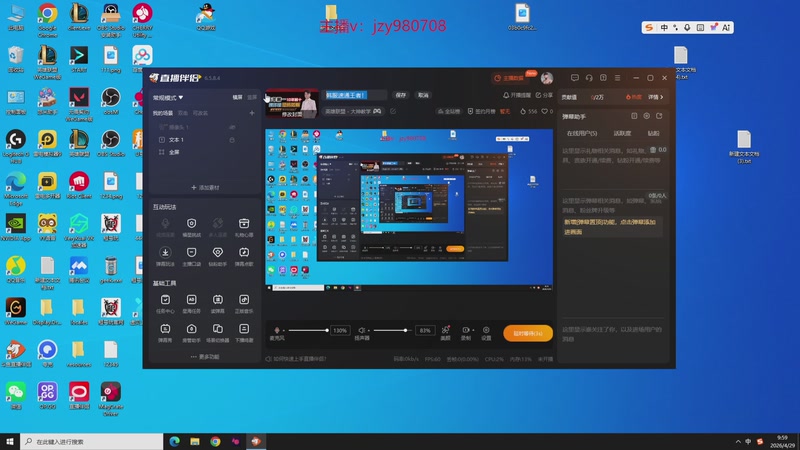Image resolution: width=800 pixels, height=450 pixels.
Task: Select the 全屏 source row
Action: [x=204, y=152]
